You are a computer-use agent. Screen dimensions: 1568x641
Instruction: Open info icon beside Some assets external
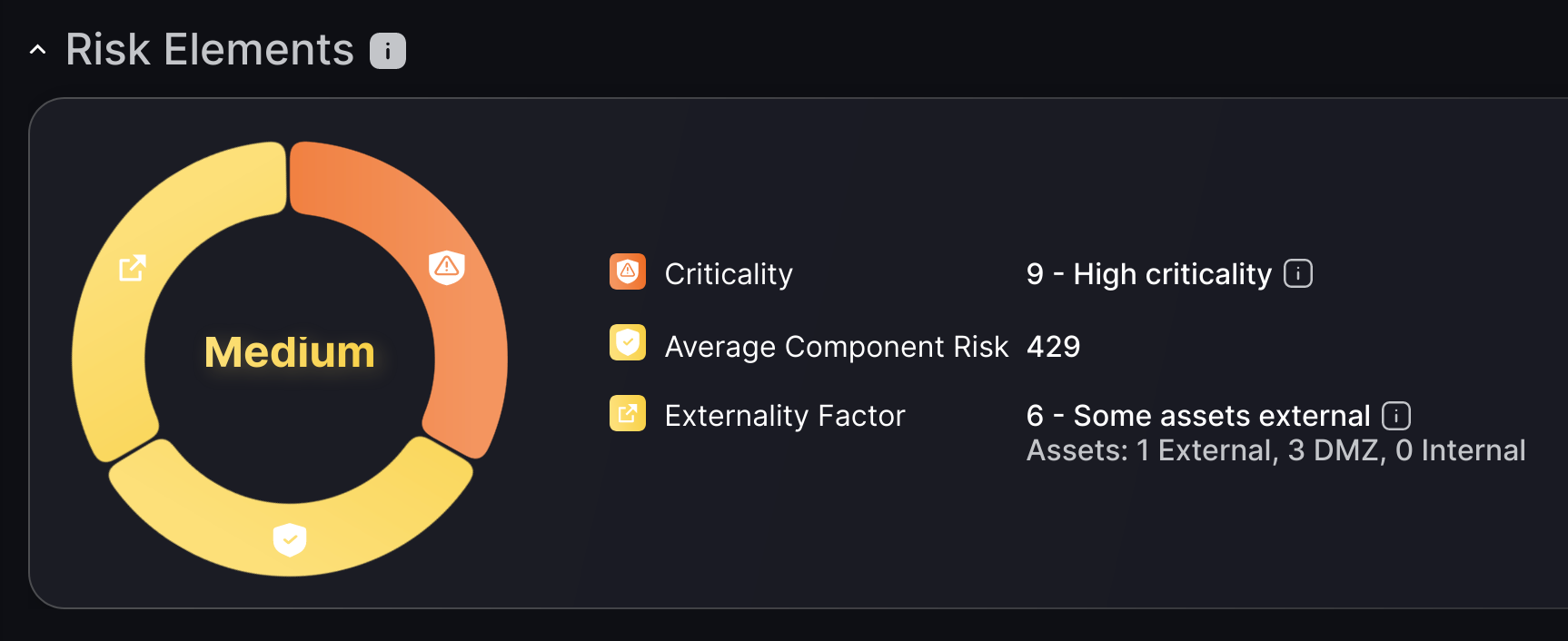1396,416
